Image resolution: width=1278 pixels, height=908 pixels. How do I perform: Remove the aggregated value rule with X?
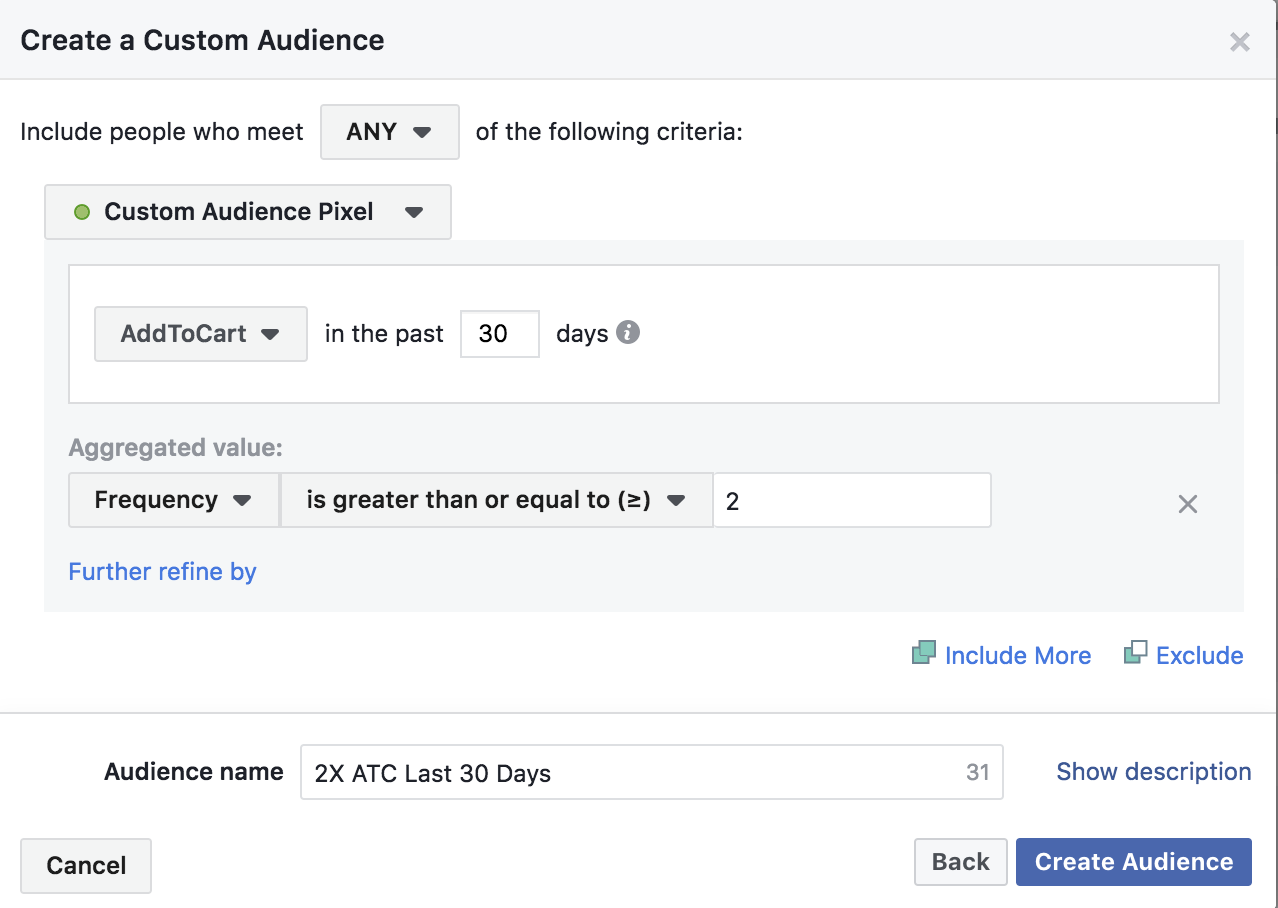click(x=1187, y=504)
